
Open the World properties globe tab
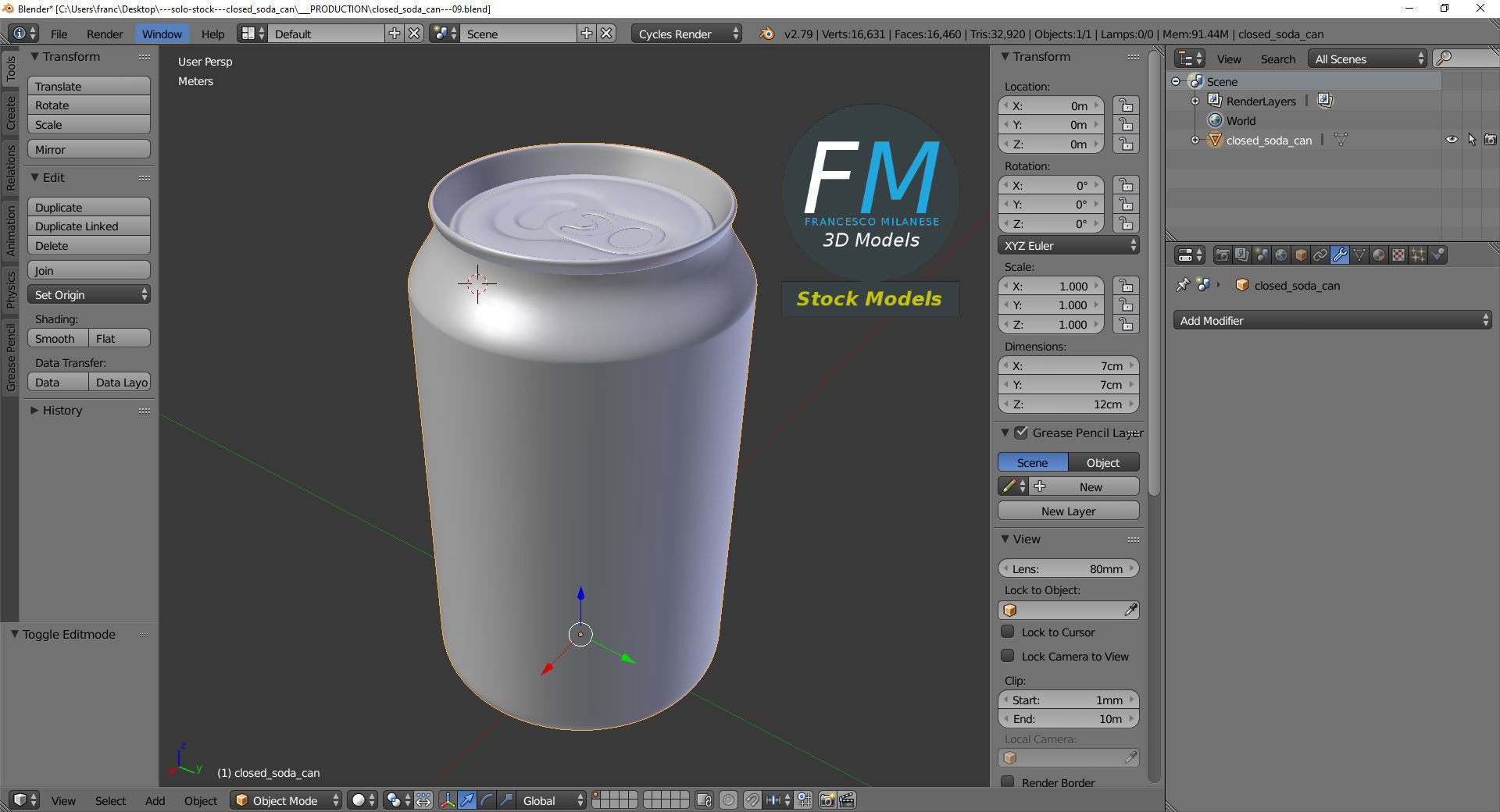1281,255
